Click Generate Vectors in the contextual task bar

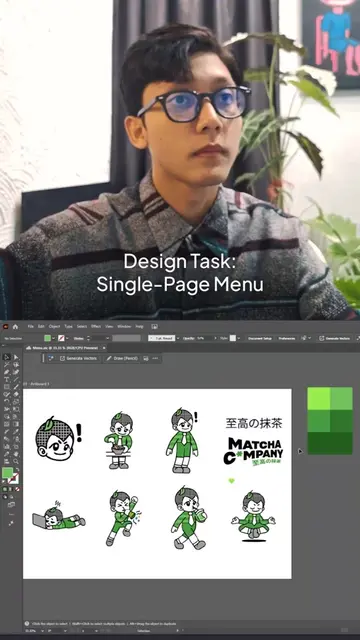(x=78, y=358)
